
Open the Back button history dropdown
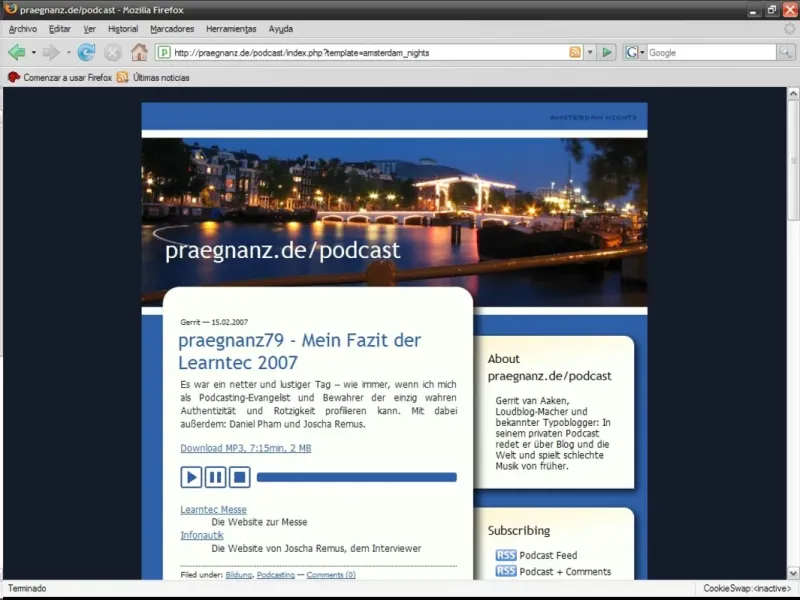tap(34, 52)
